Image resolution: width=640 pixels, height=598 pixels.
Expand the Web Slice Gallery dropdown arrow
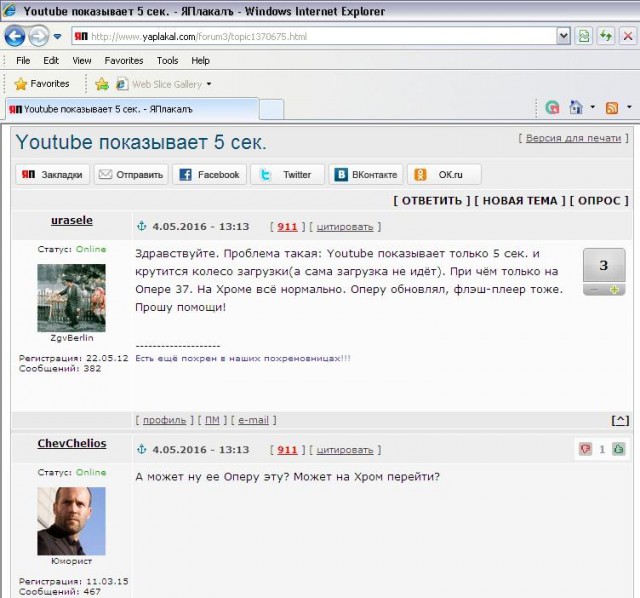coord(209,85)
